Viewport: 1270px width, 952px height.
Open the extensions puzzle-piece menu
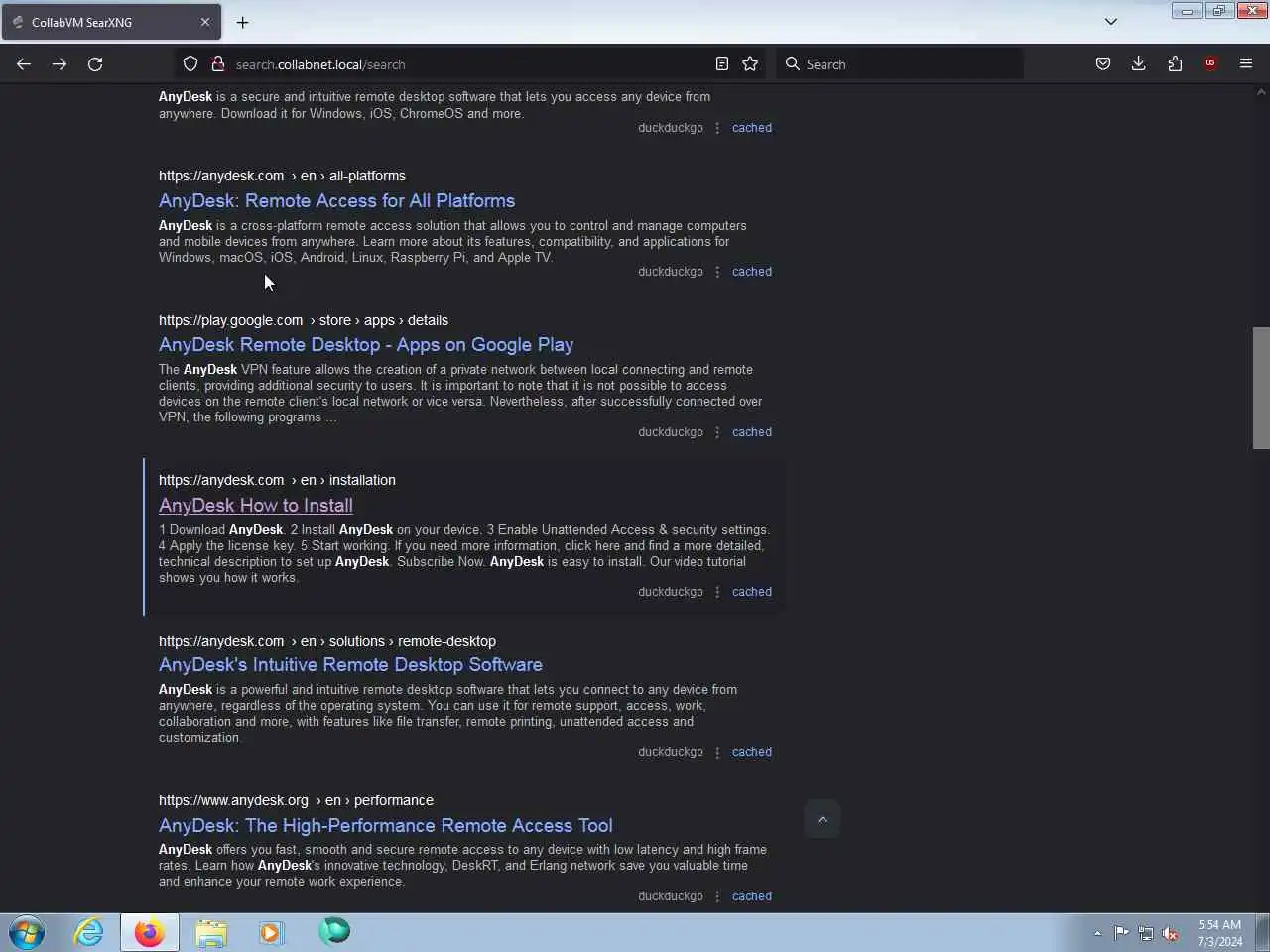1175,64
